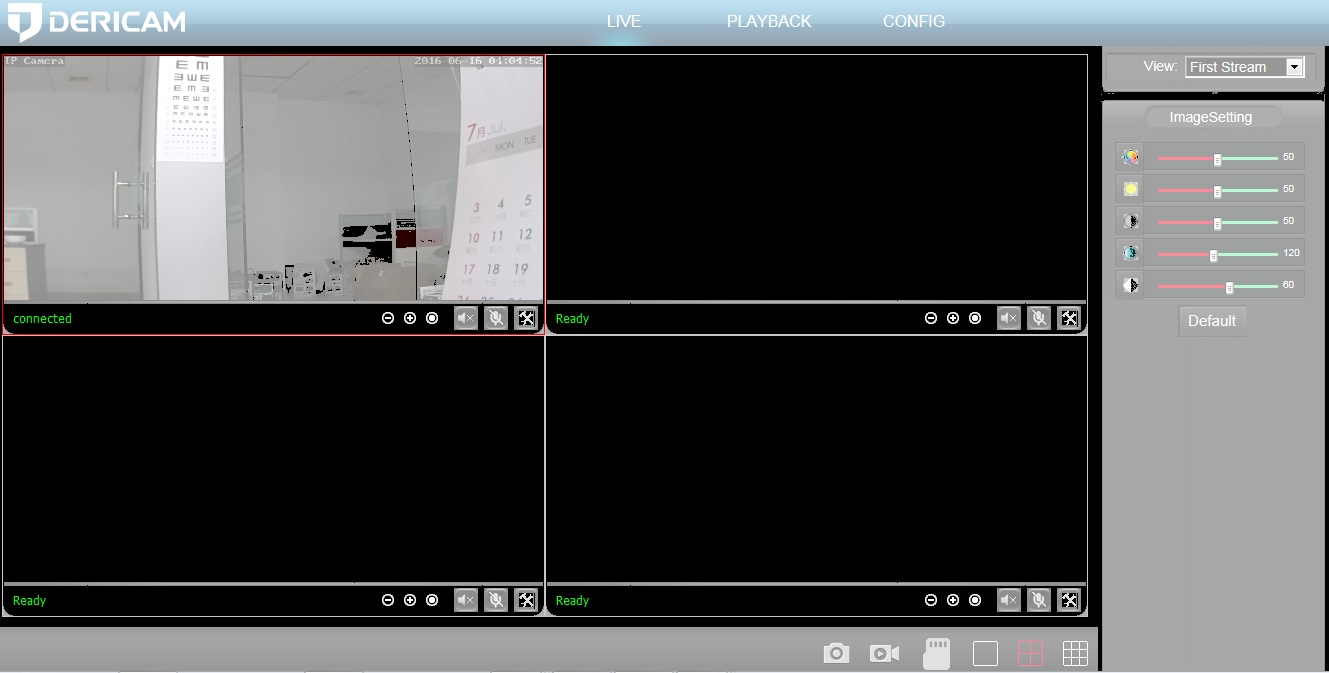Toggle the microphone in the top-right Ready pane
The height and width of the screenshot is (673, 1329).
1039,318
